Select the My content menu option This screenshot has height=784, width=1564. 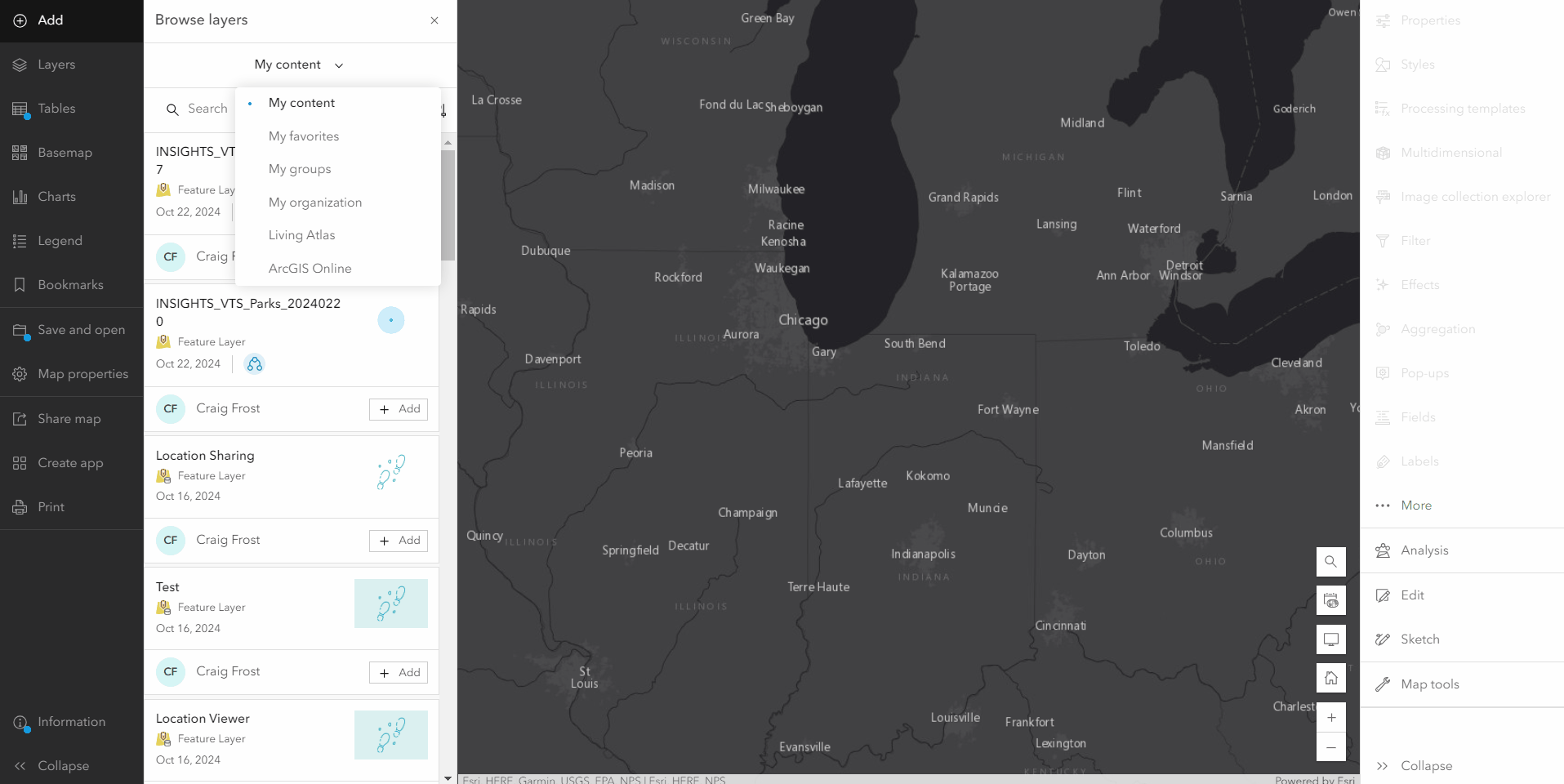click(301, 102)
